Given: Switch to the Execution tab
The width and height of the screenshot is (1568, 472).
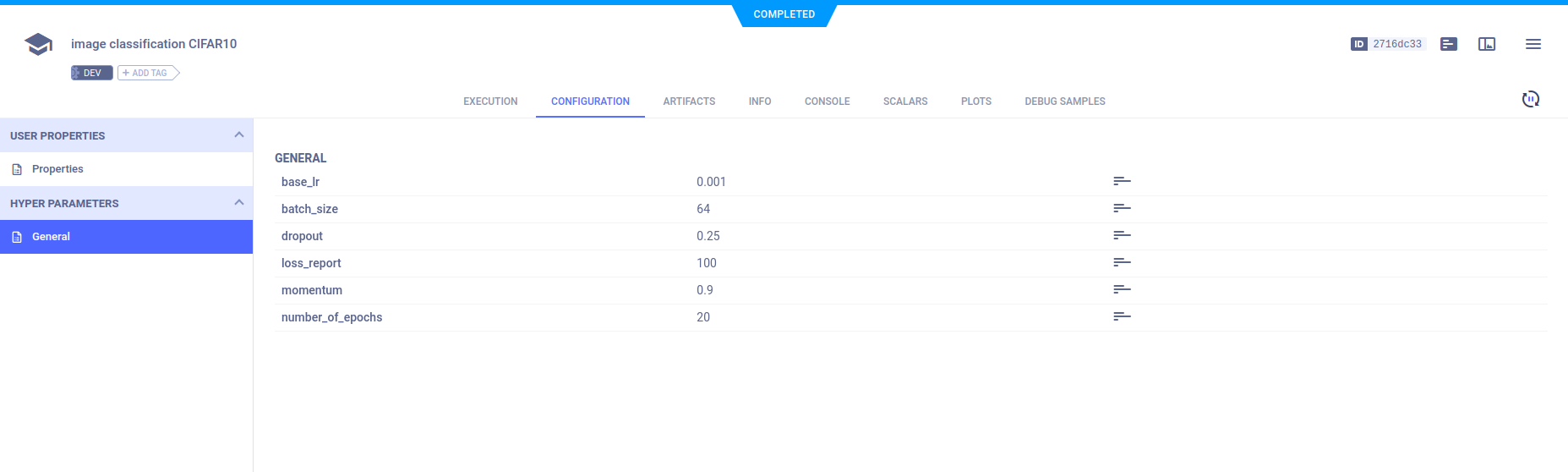Looking at the screenshot, I should pyautogui.click(x=490, y=102).
